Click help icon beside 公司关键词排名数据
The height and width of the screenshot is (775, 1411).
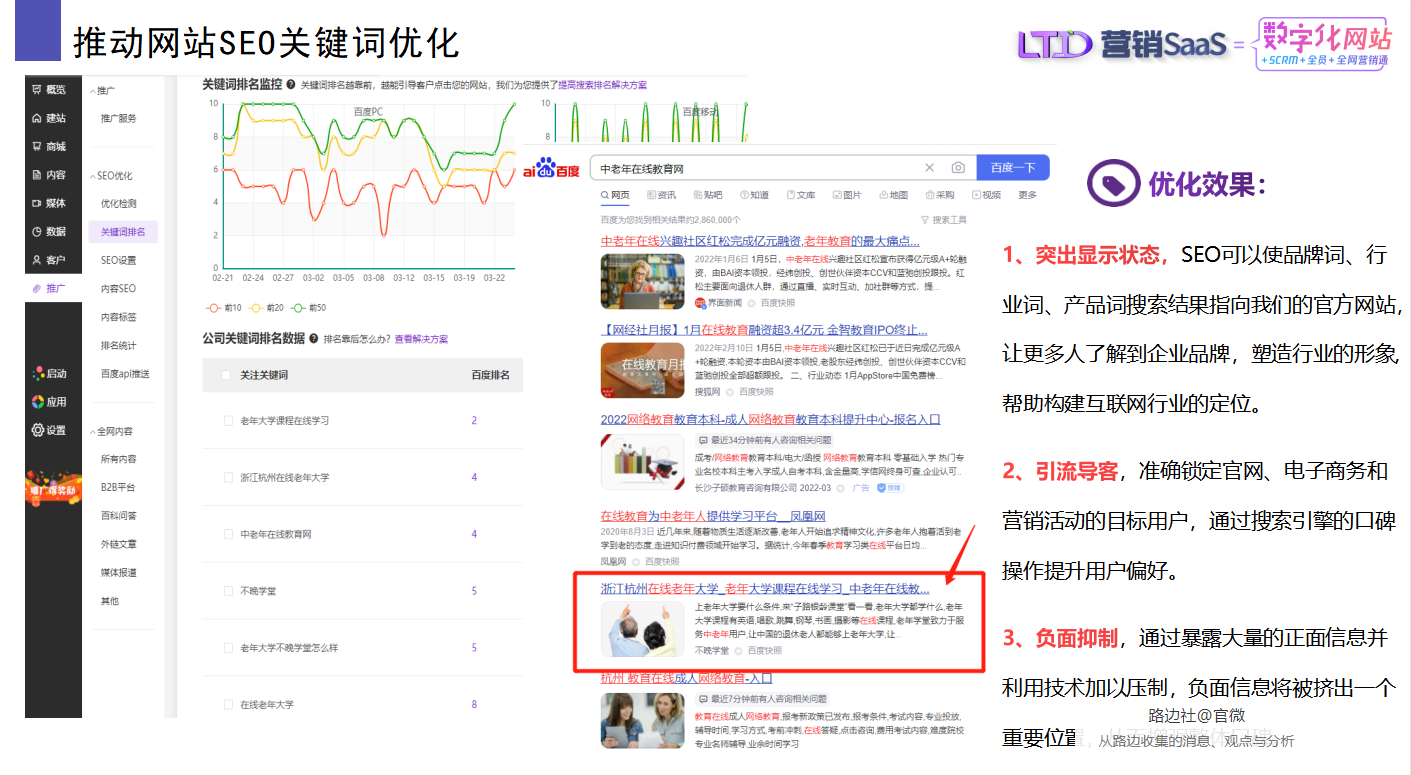tap(314, 339)
